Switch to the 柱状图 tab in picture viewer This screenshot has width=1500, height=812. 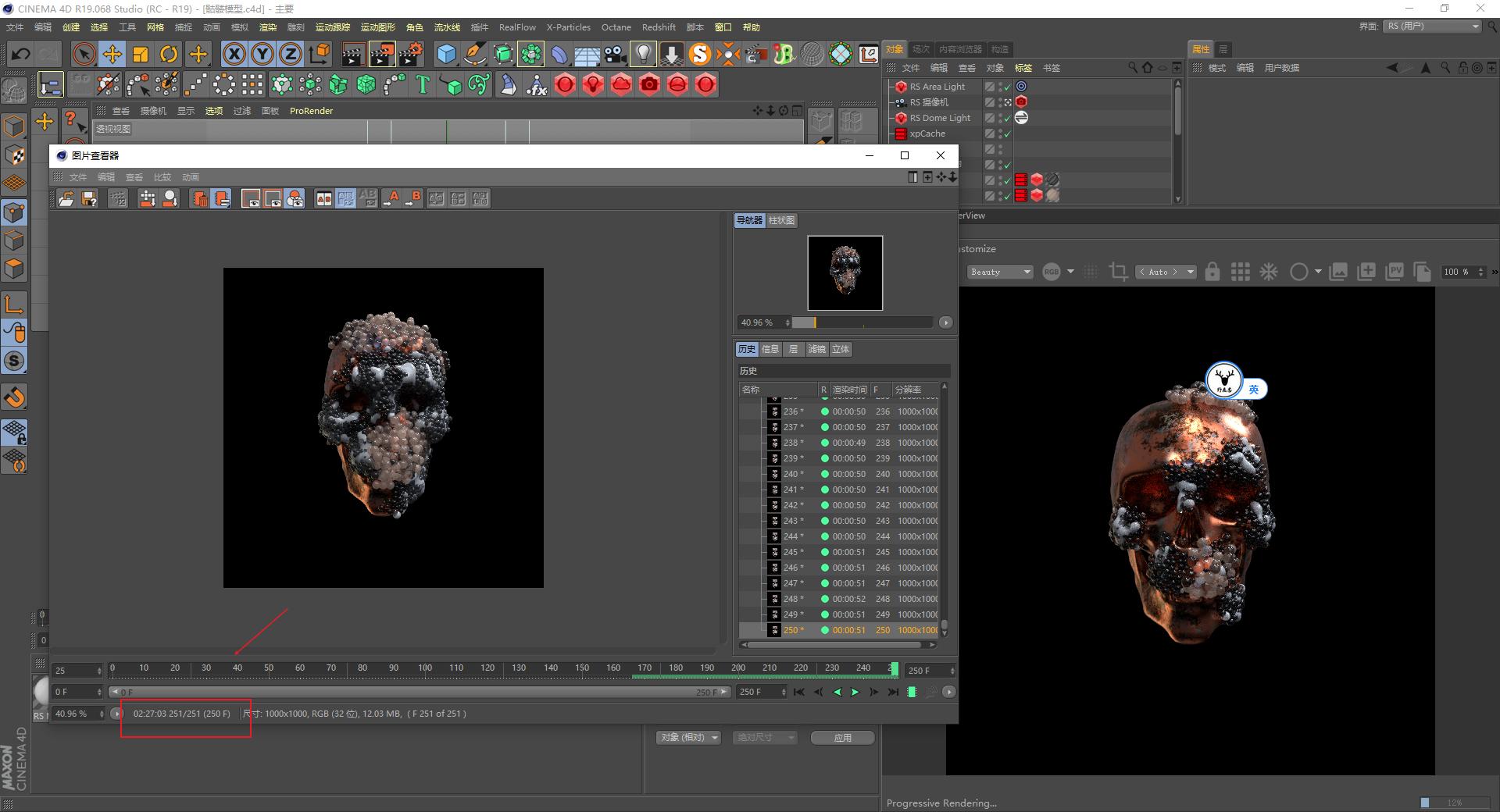[x=783, y=221]
